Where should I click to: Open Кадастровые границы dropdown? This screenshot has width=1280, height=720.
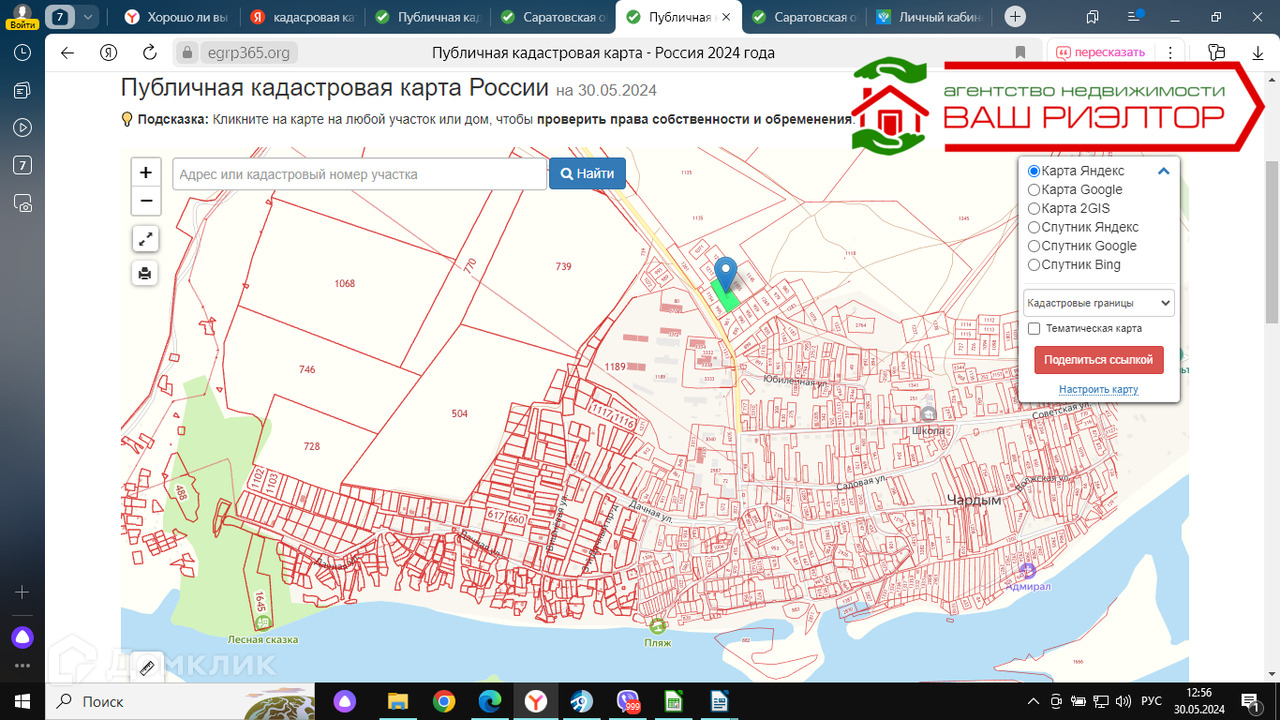[x=1098, y=302]
